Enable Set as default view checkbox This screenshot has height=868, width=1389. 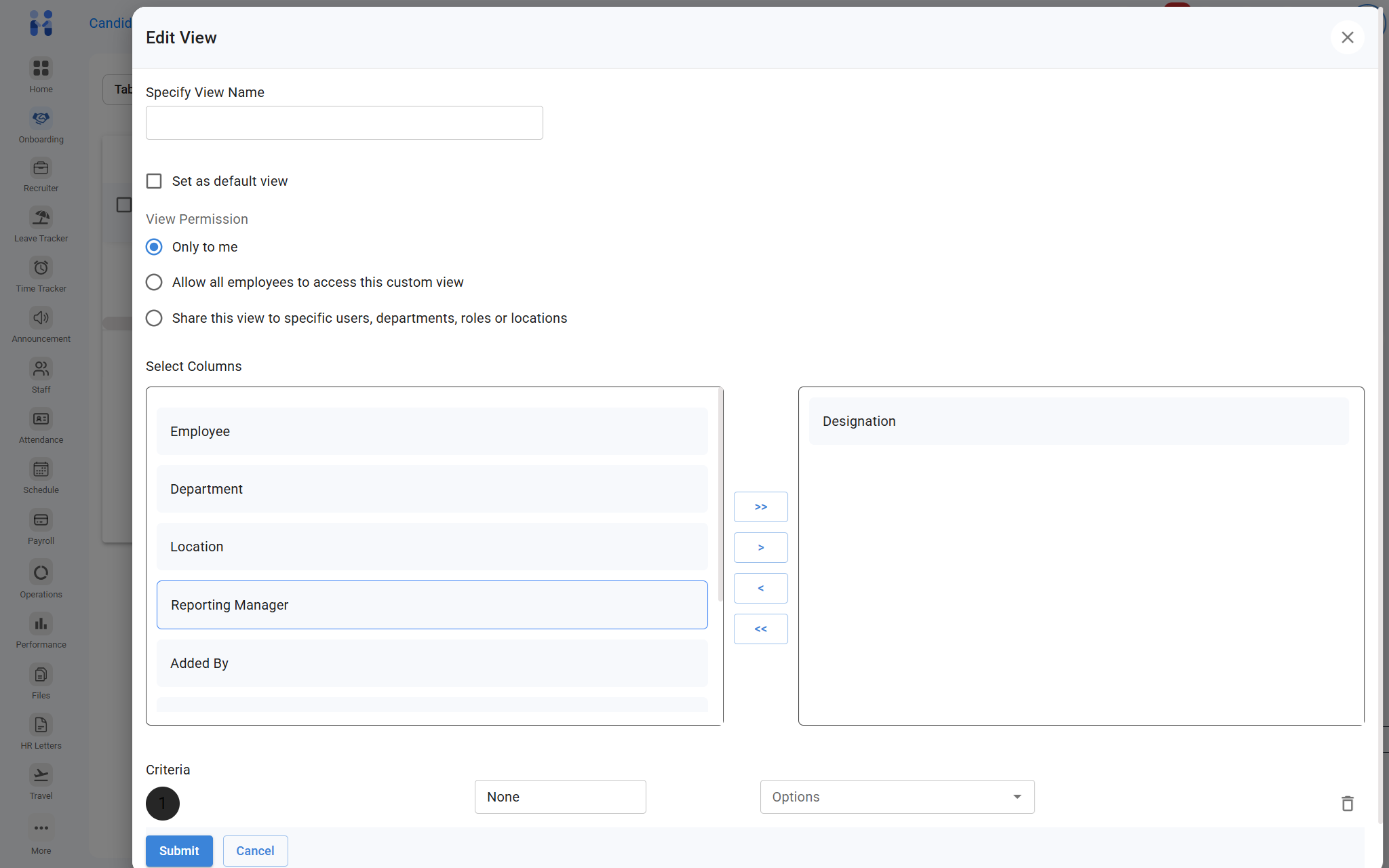pyautogui.click(x=154, y=181)
